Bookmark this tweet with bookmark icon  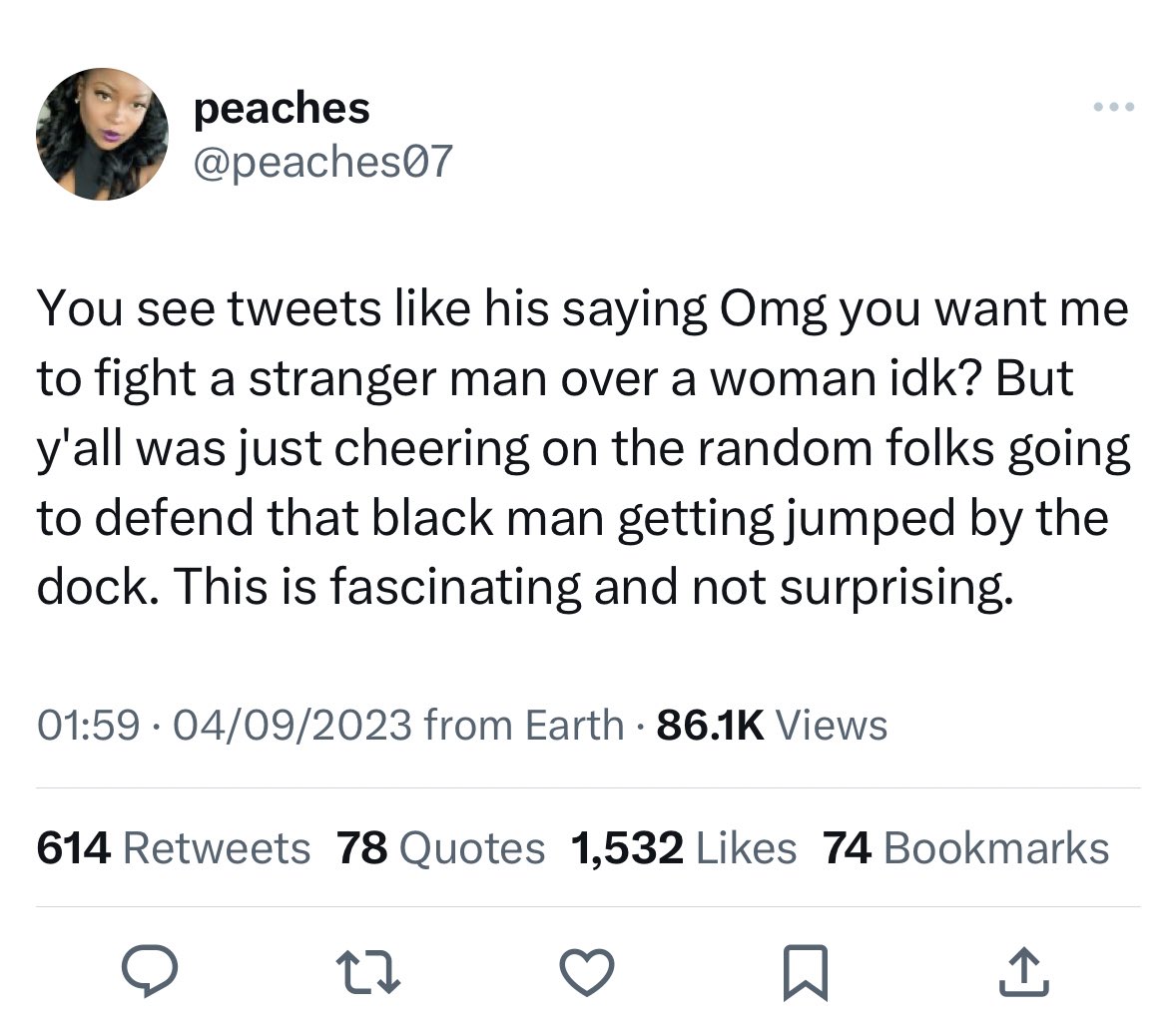tap(806, 972)
